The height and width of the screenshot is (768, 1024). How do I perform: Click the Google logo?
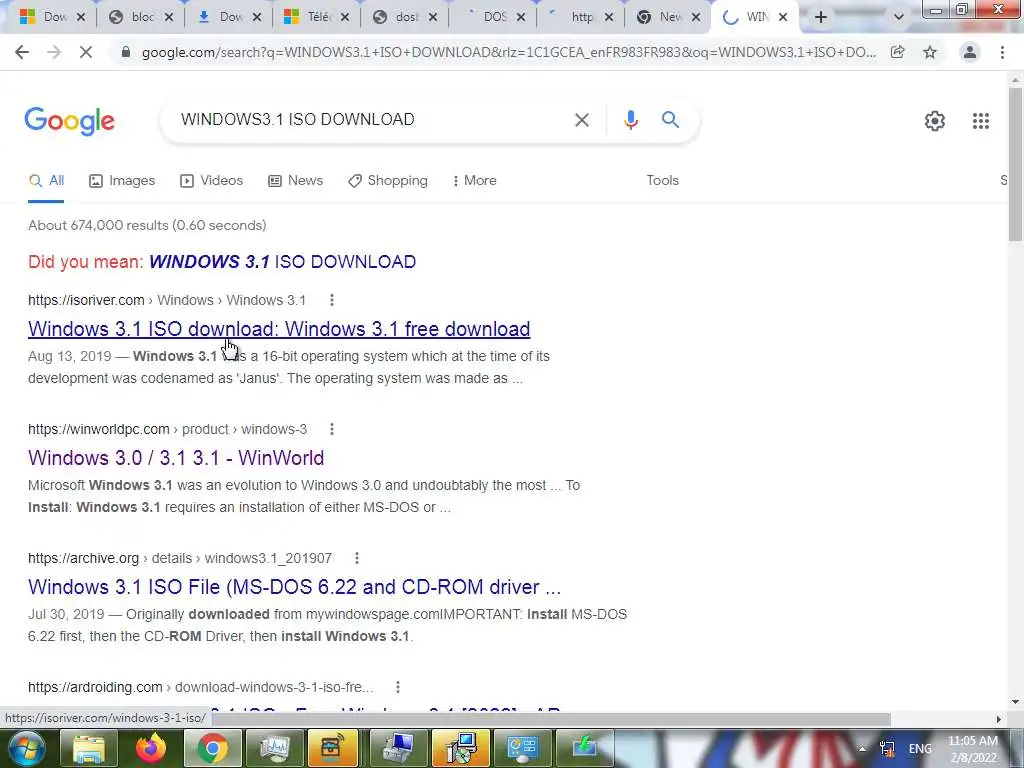coord(70,121)
